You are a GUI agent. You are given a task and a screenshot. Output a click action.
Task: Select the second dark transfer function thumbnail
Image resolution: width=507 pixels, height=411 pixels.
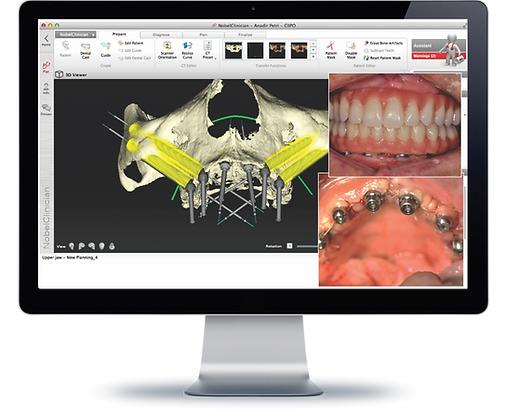(255, 50)
